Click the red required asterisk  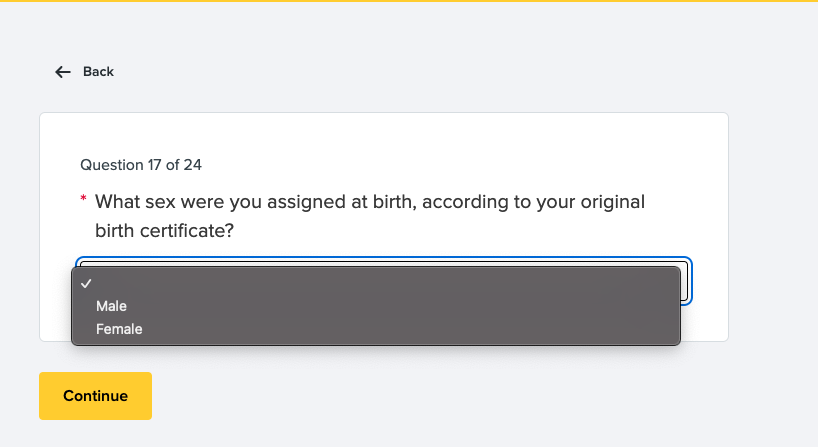(x=84, y=201)
